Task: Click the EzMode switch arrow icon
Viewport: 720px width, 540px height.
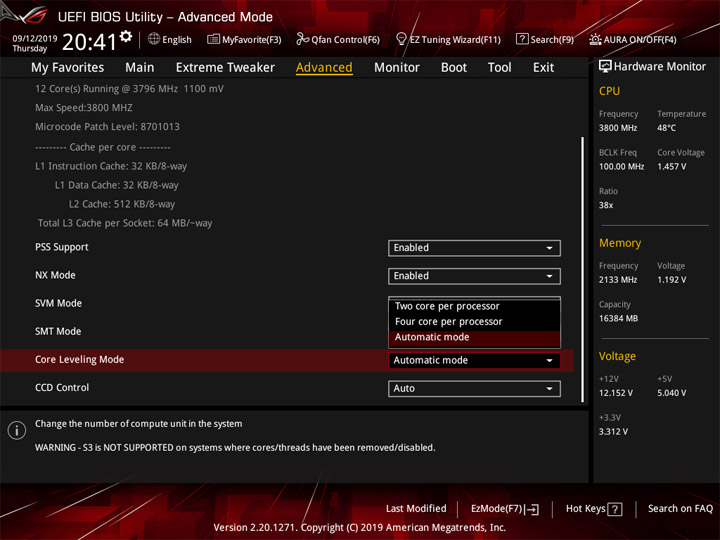Action: (x=532, y=509)
